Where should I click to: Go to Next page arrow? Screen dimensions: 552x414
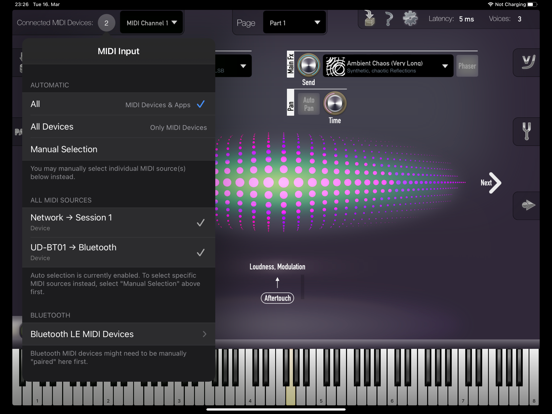[x=491, y=183]
